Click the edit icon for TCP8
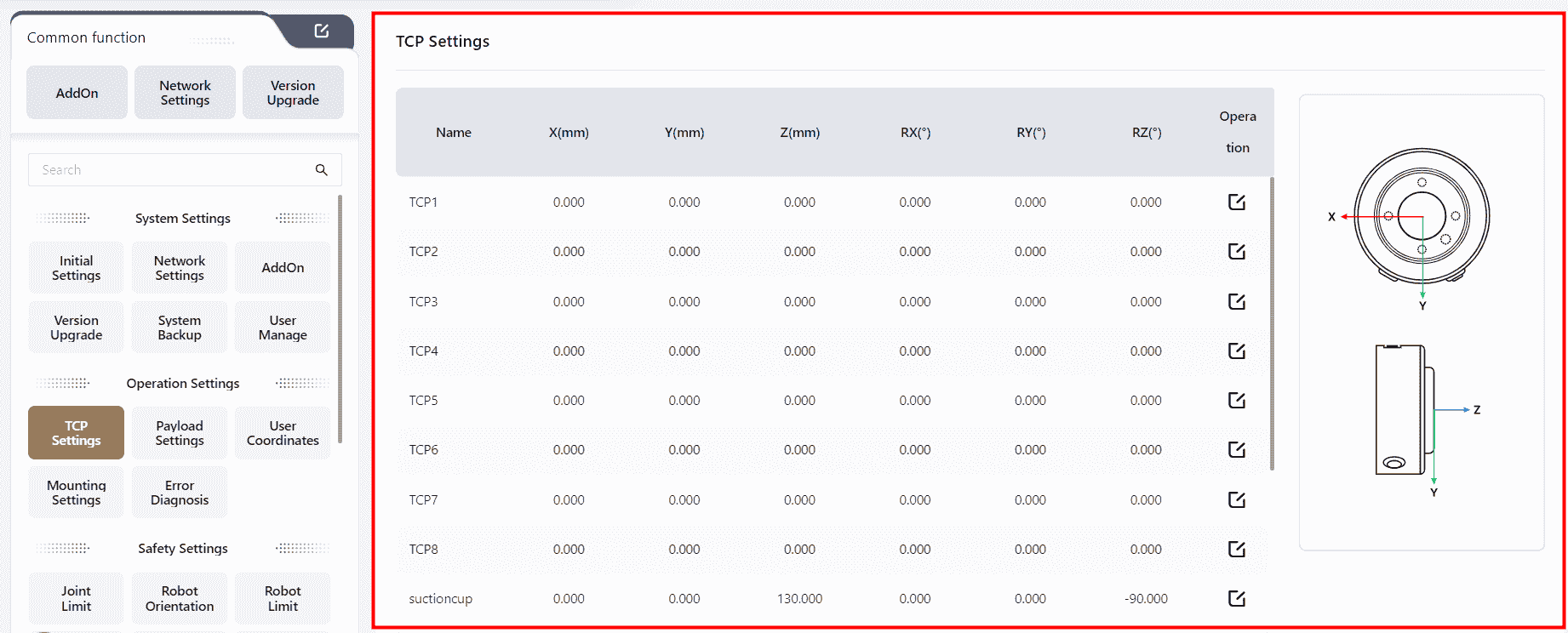 click(x=1236, y=549)
